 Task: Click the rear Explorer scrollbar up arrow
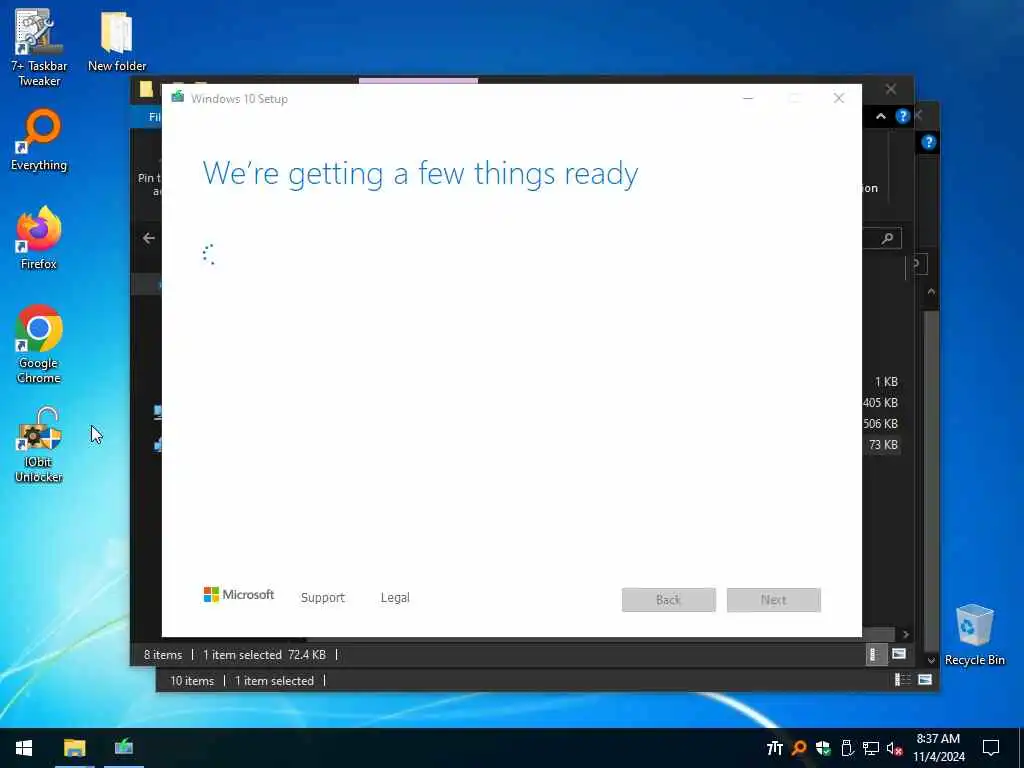932,291
